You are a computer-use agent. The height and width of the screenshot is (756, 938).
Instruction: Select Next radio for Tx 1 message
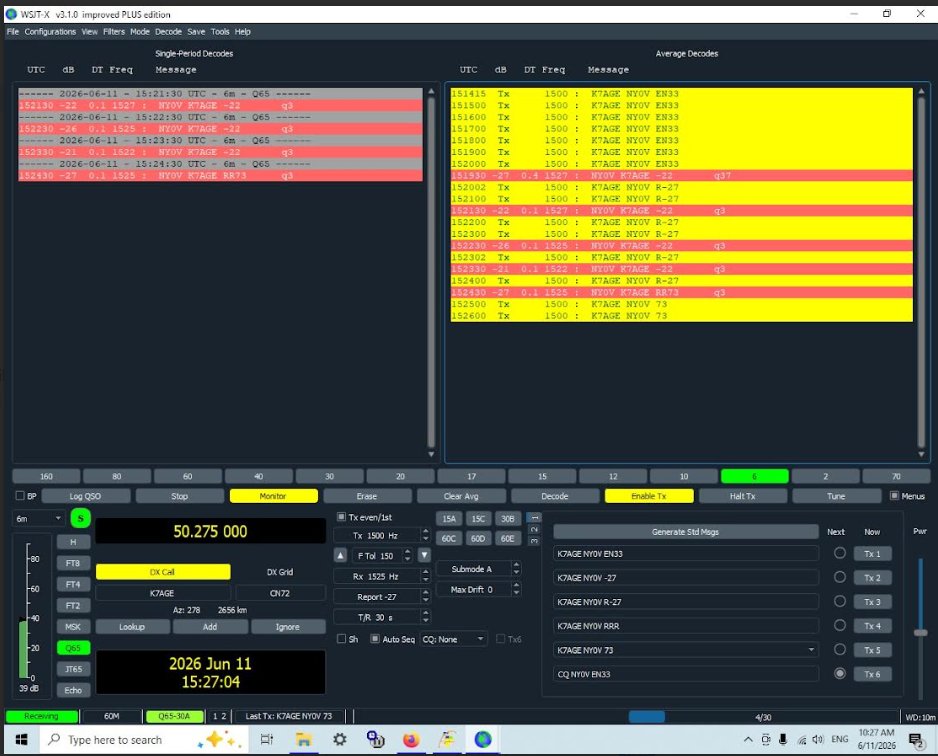pyautogui.click(x=840, y=553)
